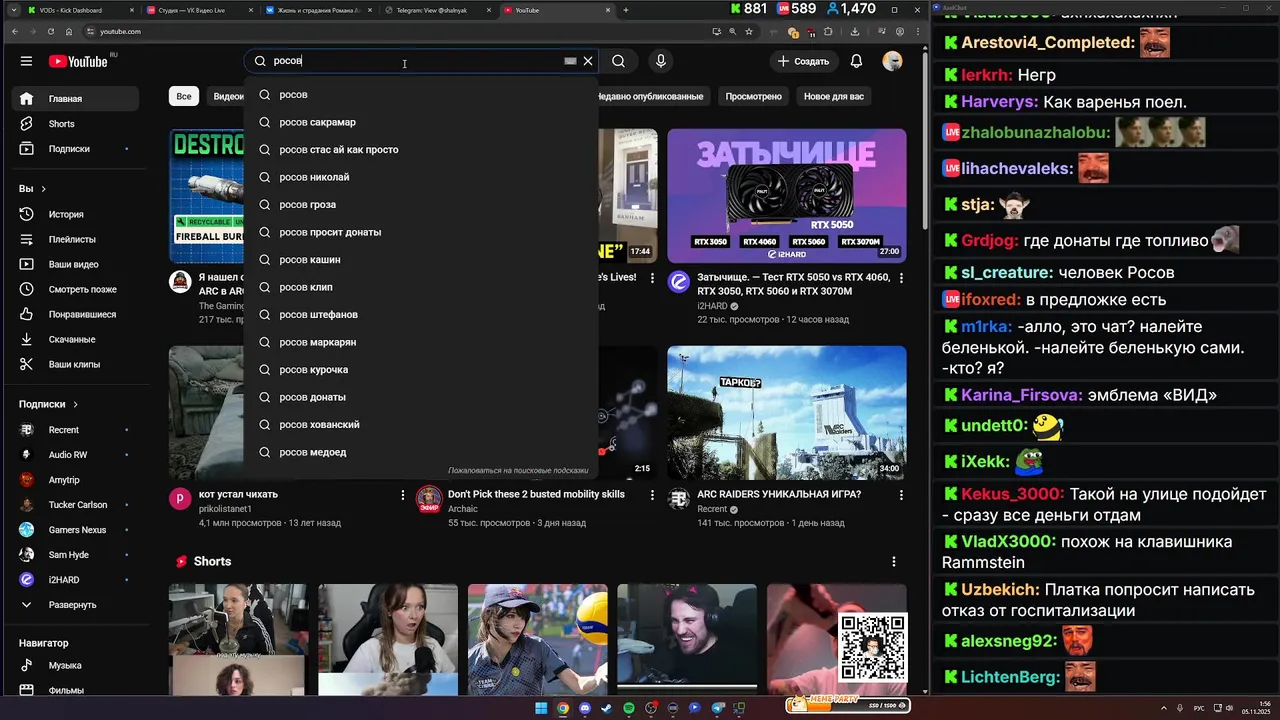Viewport: 1280px width, 720px height.
Task: Select suggestion 'росов сакрамар'
Action: pyautogui.click(x=420, y=122)
